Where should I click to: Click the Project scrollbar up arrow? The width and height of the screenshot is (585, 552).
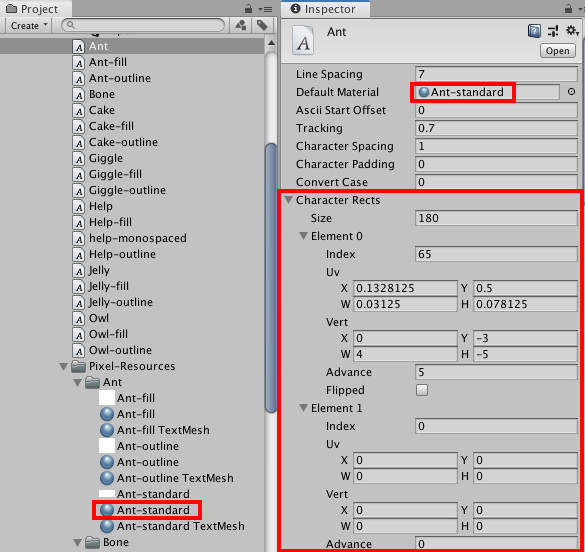click(271, 43)
